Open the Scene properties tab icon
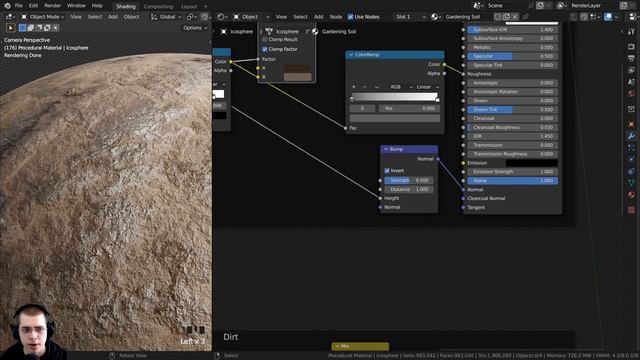 [631, 82]
